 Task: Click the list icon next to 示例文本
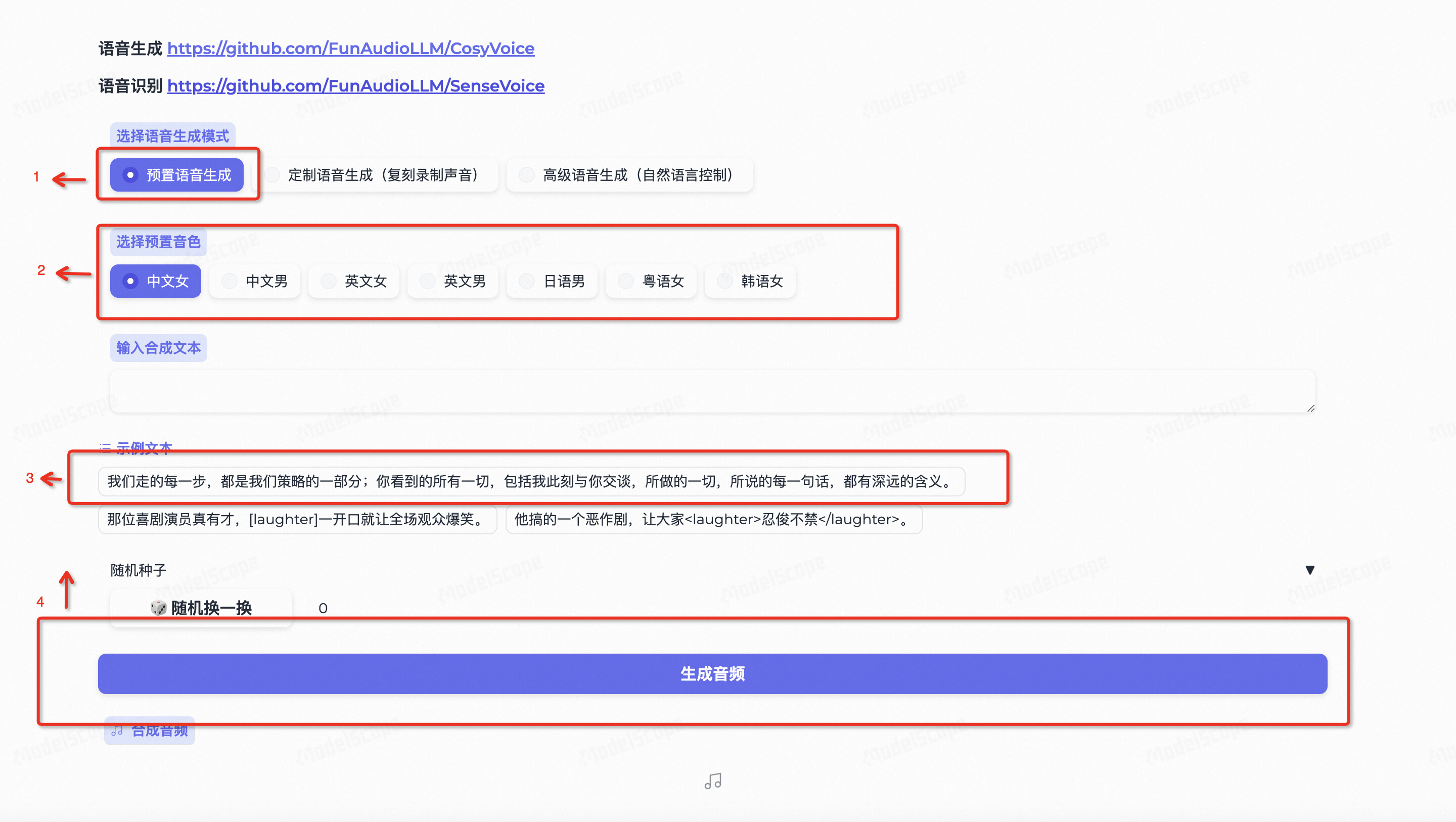[x=104, y=448]
